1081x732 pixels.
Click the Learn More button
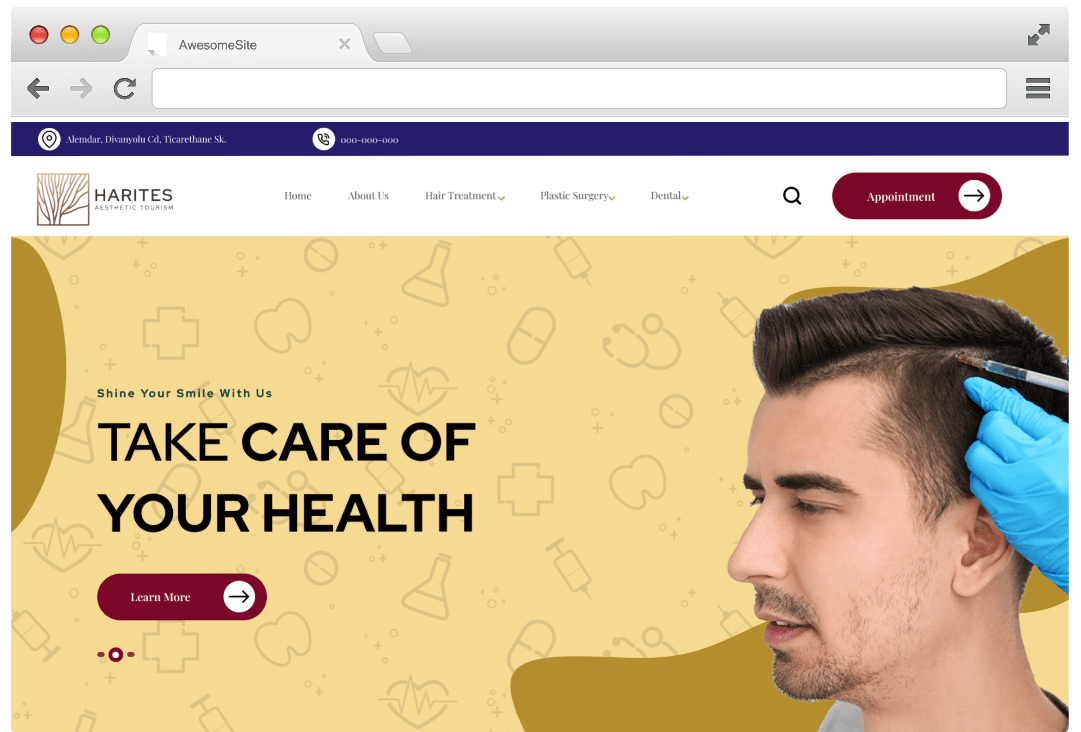[182, 597]
